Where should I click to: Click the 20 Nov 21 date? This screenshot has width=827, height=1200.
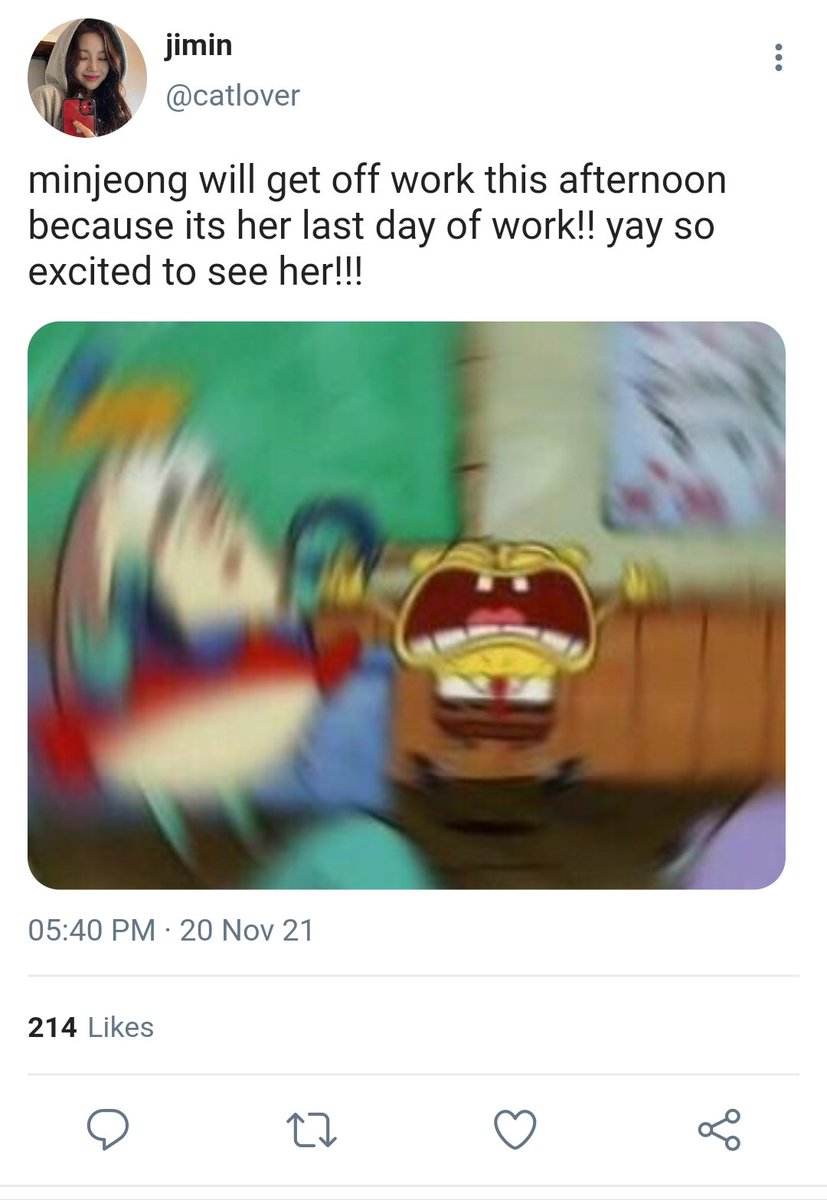(x=246, y=931)
